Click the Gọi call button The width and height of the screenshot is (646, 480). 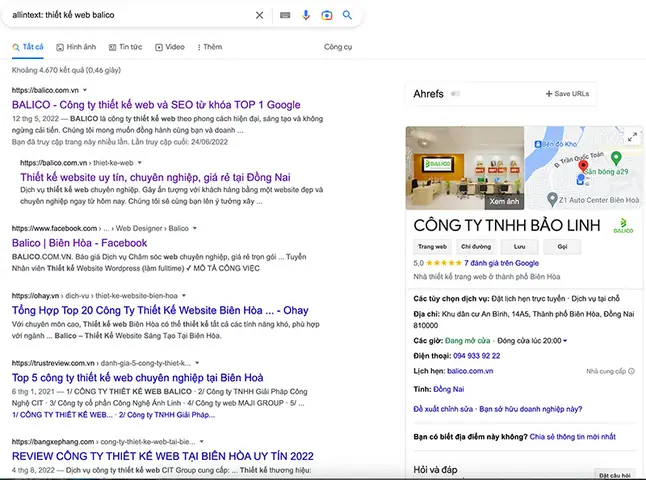[x=562, y=247]
